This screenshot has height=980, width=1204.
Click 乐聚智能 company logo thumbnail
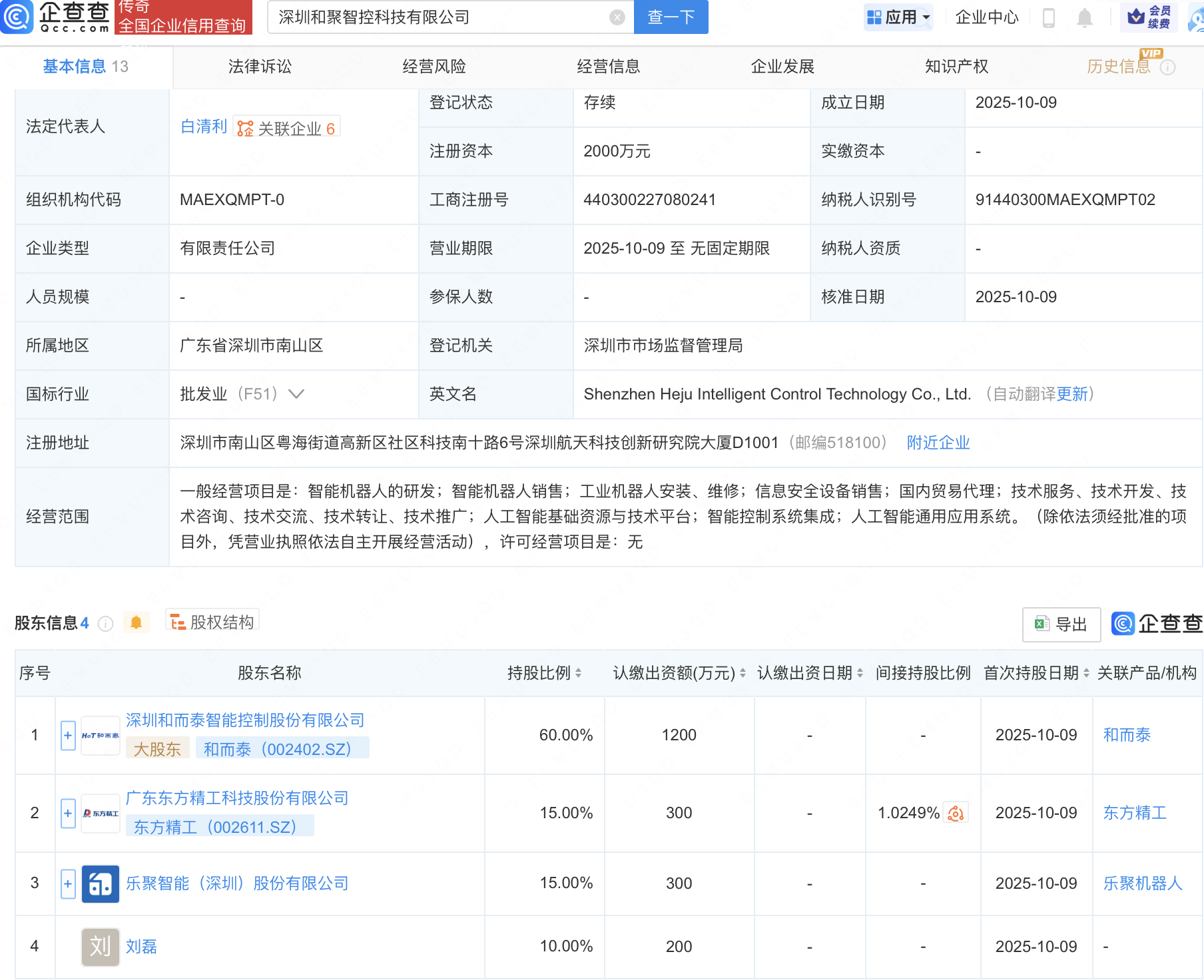point(101,883)
